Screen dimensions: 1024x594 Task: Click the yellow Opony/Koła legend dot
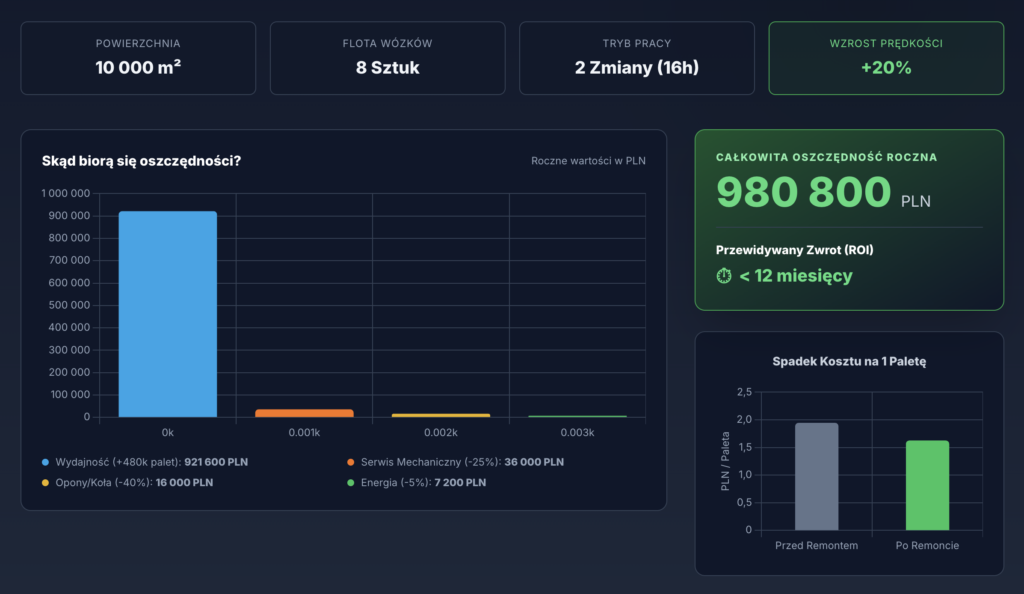45,482
